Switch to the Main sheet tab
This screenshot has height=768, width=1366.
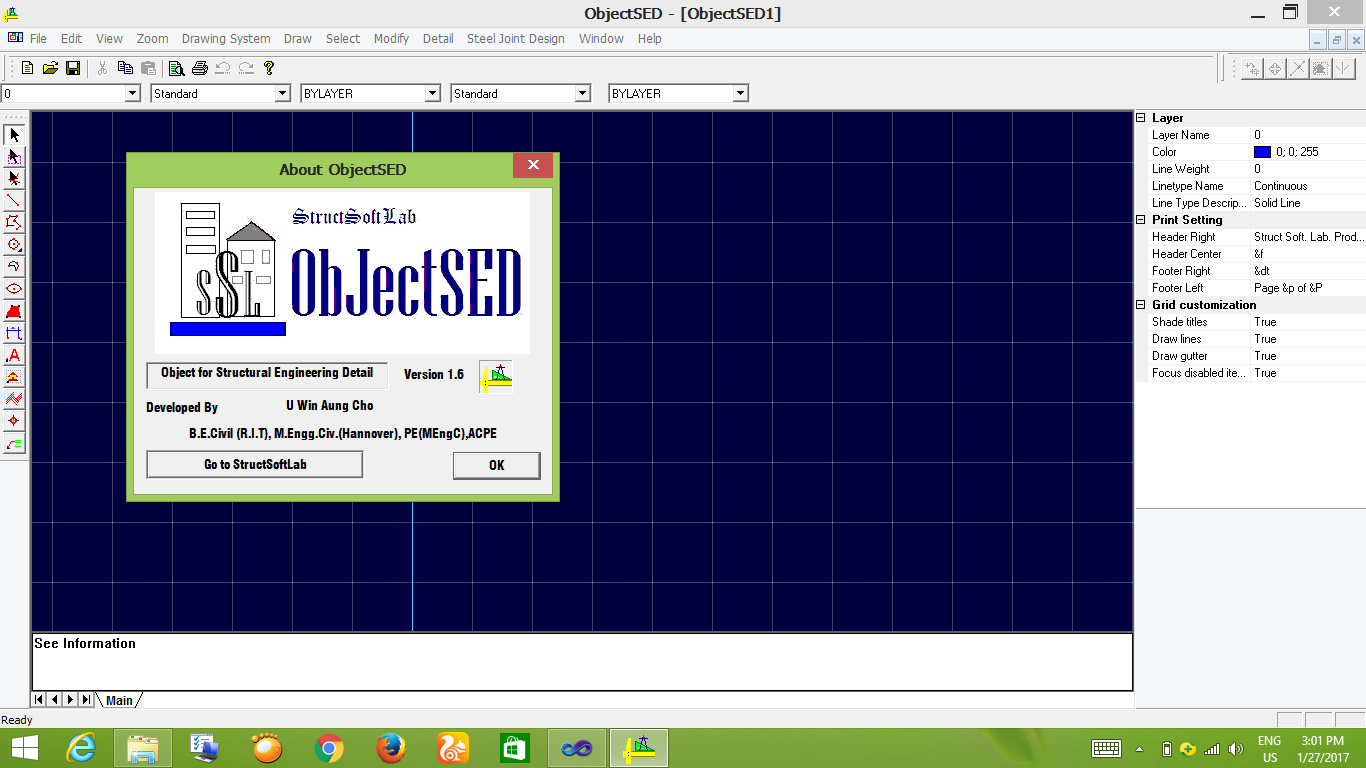(119, 700)
